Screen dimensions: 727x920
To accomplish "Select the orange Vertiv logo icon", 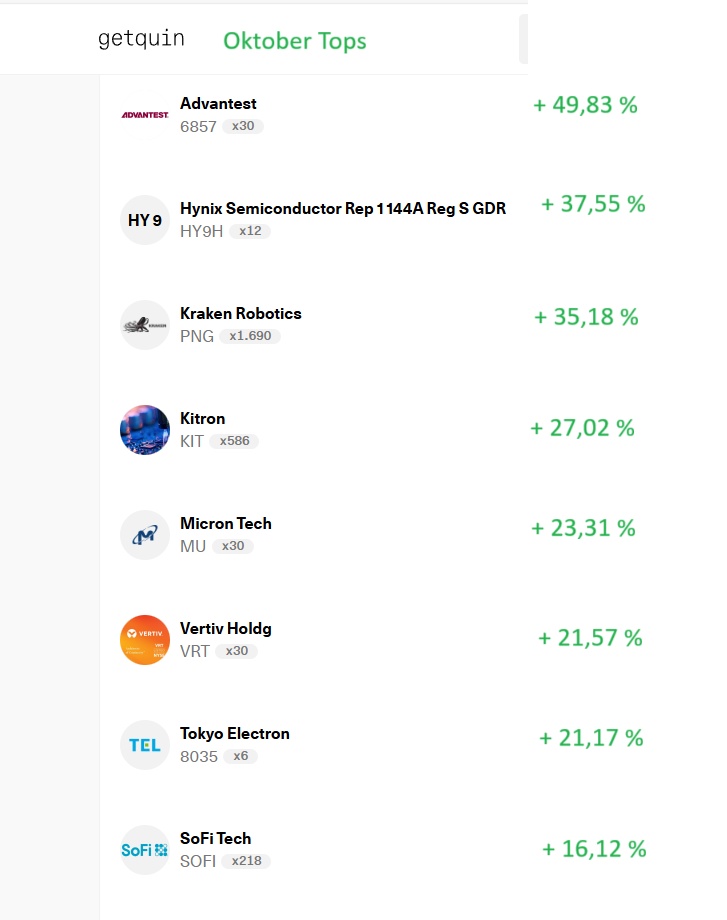I will (x=145, y=640).
